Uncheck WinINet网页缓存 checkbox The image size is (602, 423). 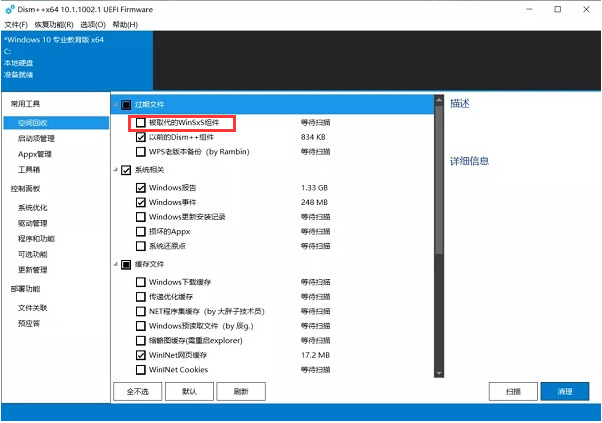pyautogui.click(x=141, y=355)
